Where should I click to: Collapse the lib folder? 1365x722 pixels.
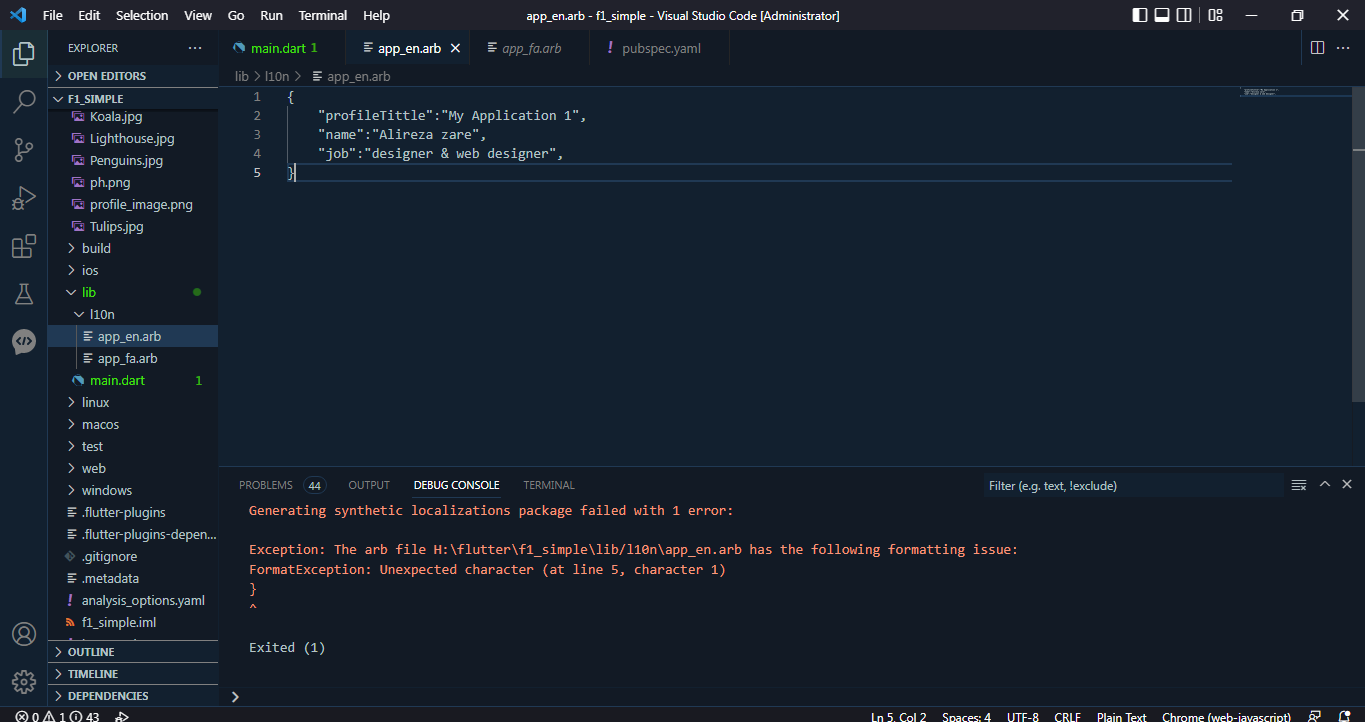[x=133, y=292]
